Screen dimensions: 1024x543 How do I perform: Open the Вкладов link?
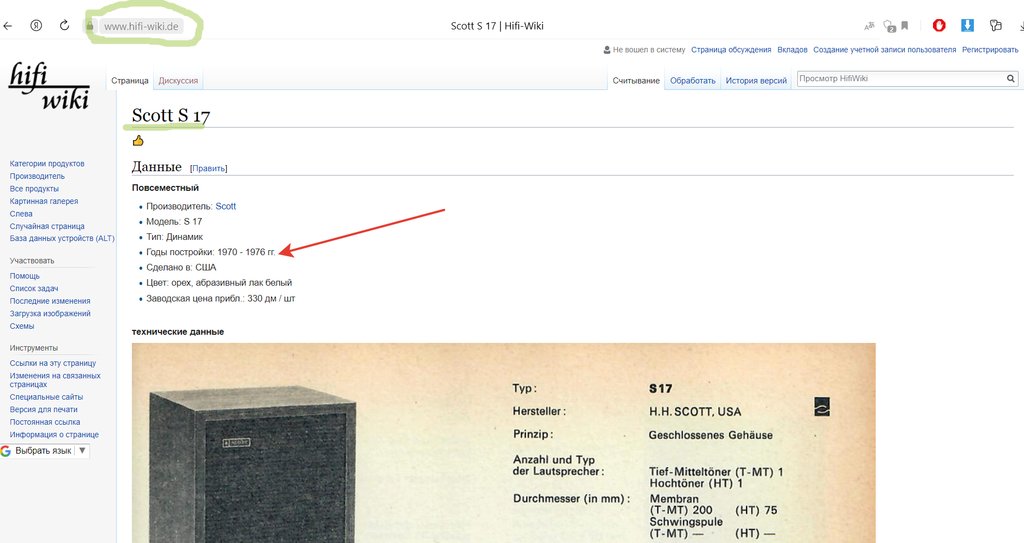792,50
